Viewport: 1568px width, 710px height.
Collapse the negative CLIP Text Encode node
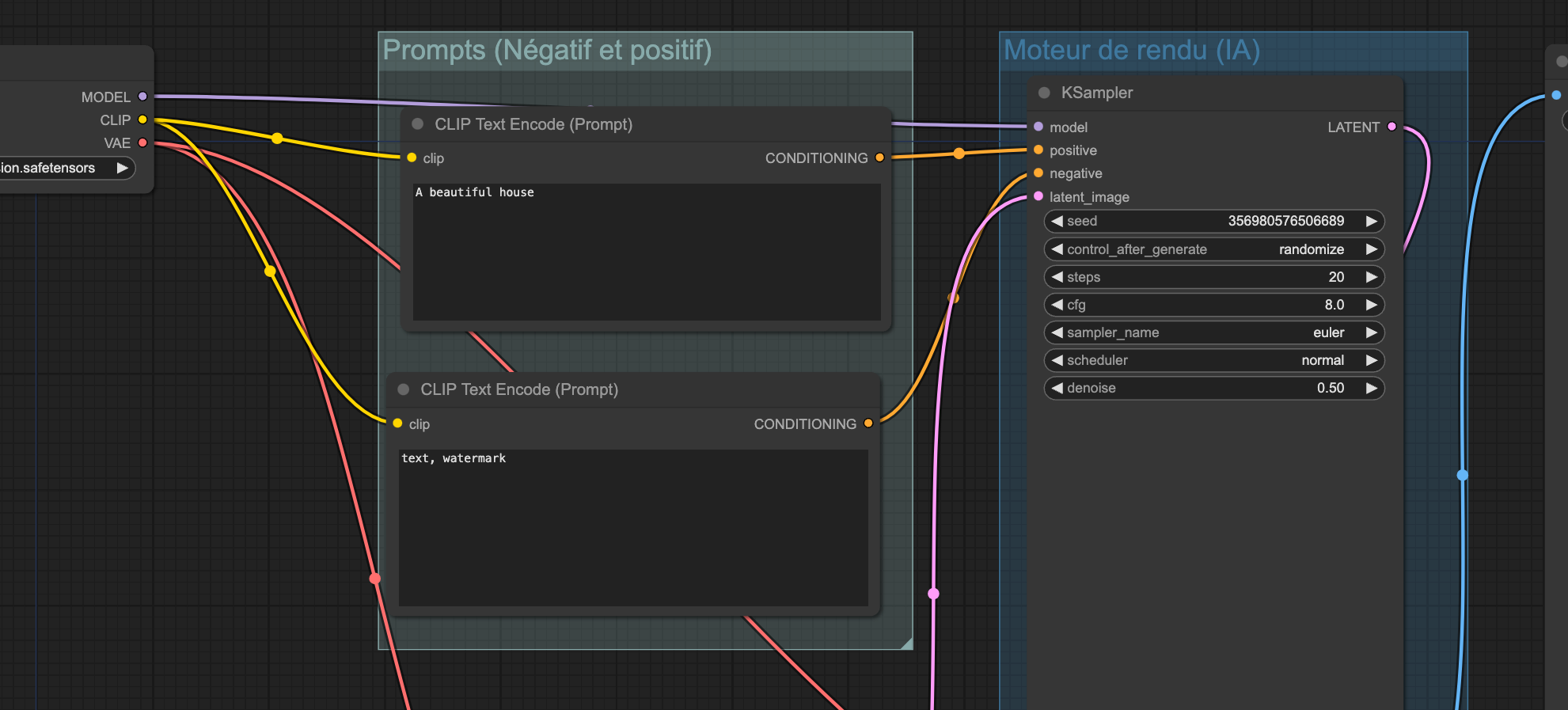(x=404, y=389)
